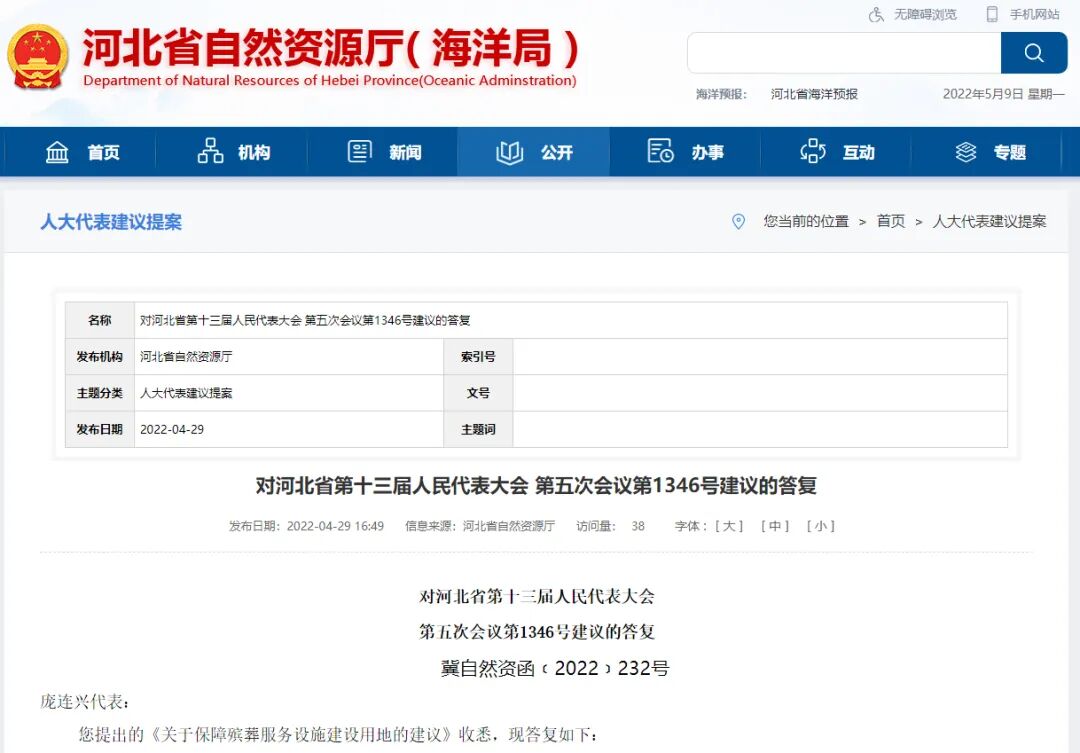Click the search magnifier icon
Screen dimensions: 1080x753
(x=1034, y=52)
